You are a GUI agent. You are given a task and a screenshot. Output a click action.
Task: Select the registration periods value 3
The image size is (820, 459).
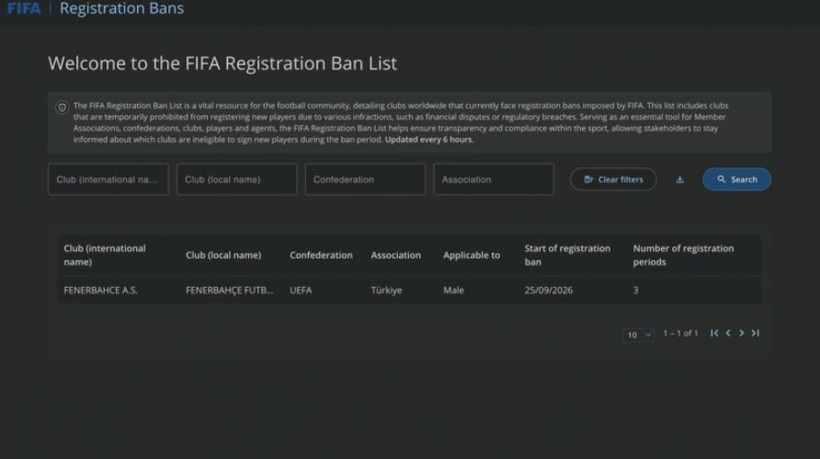click(636, 290)
